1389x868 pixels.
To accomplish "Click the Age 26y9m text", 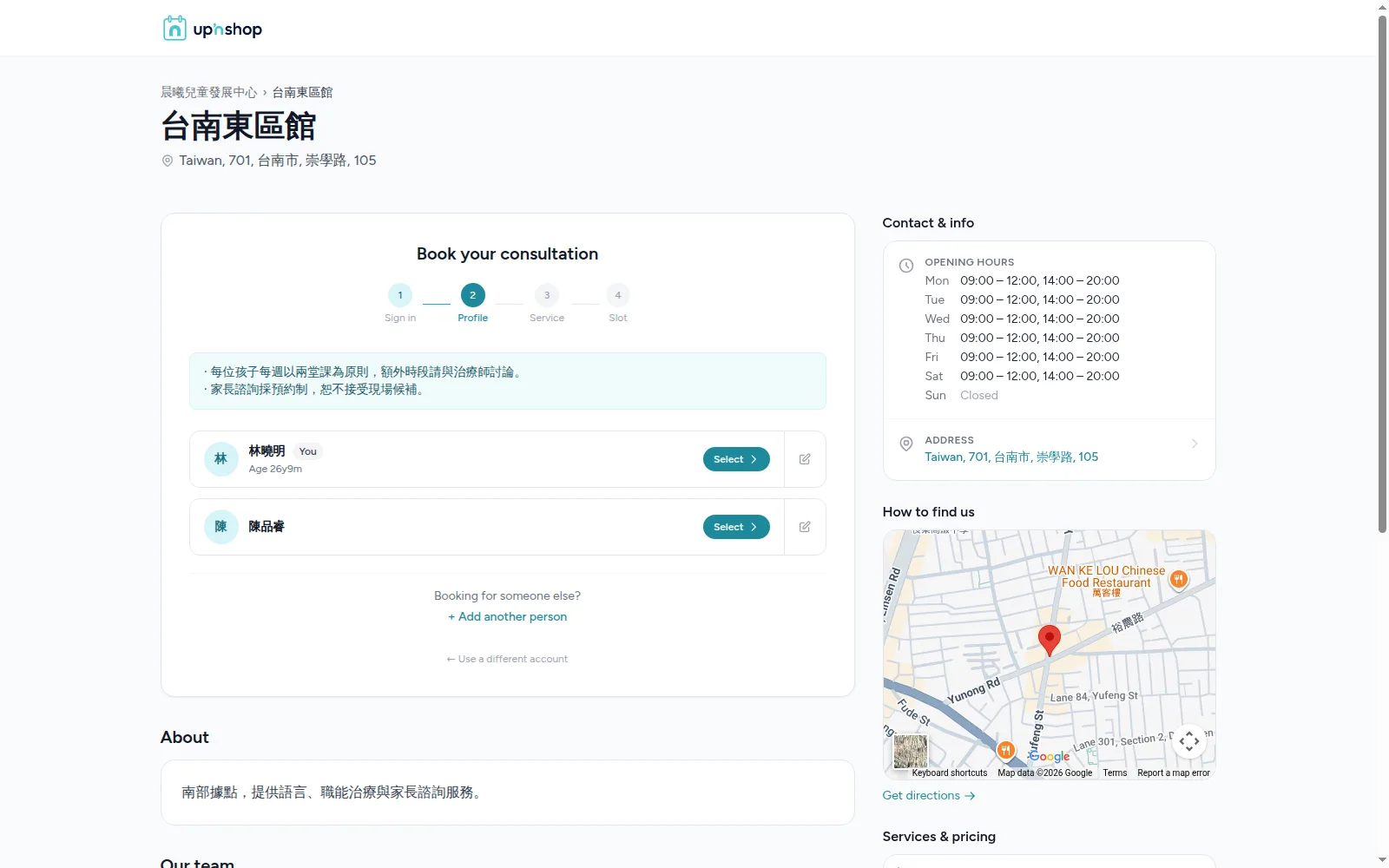I will point(275,469).
